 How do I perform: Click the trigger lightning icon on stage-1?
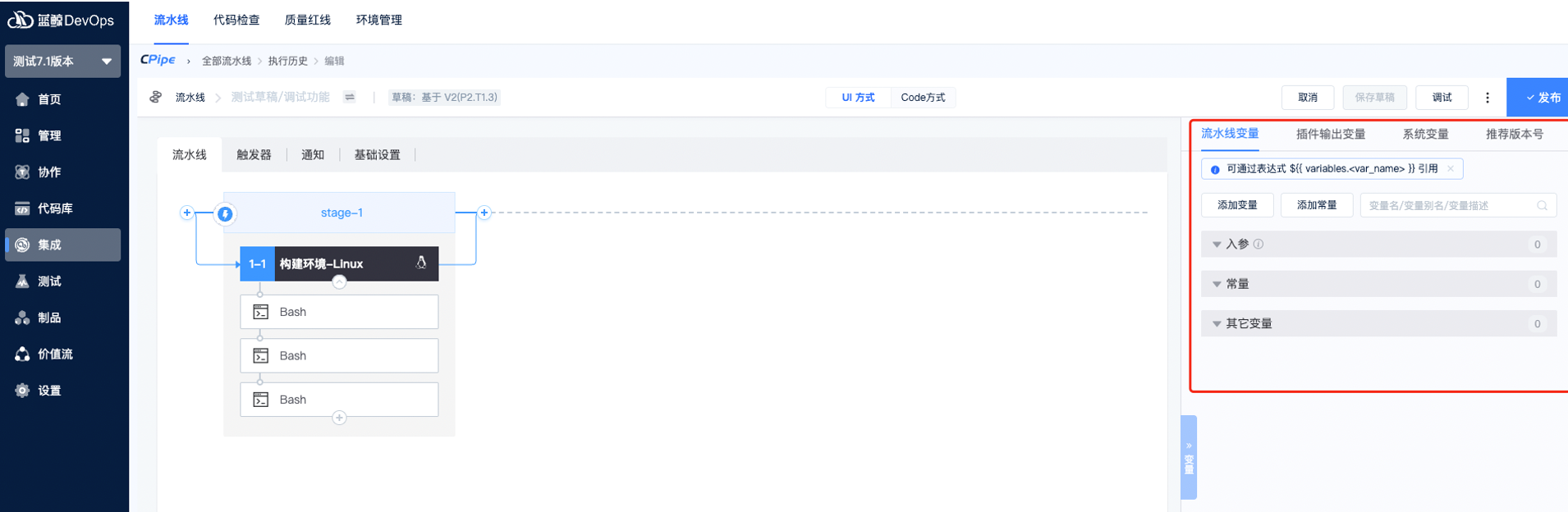click(225, 214)
